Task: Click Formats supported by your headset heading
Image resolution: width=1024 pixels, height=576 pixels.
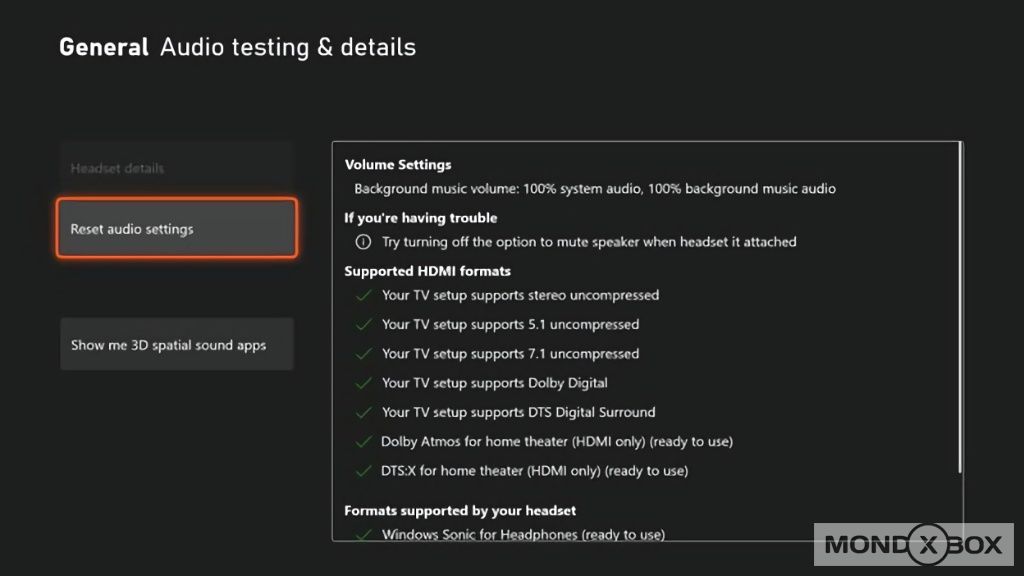Action: pos(460,510)
